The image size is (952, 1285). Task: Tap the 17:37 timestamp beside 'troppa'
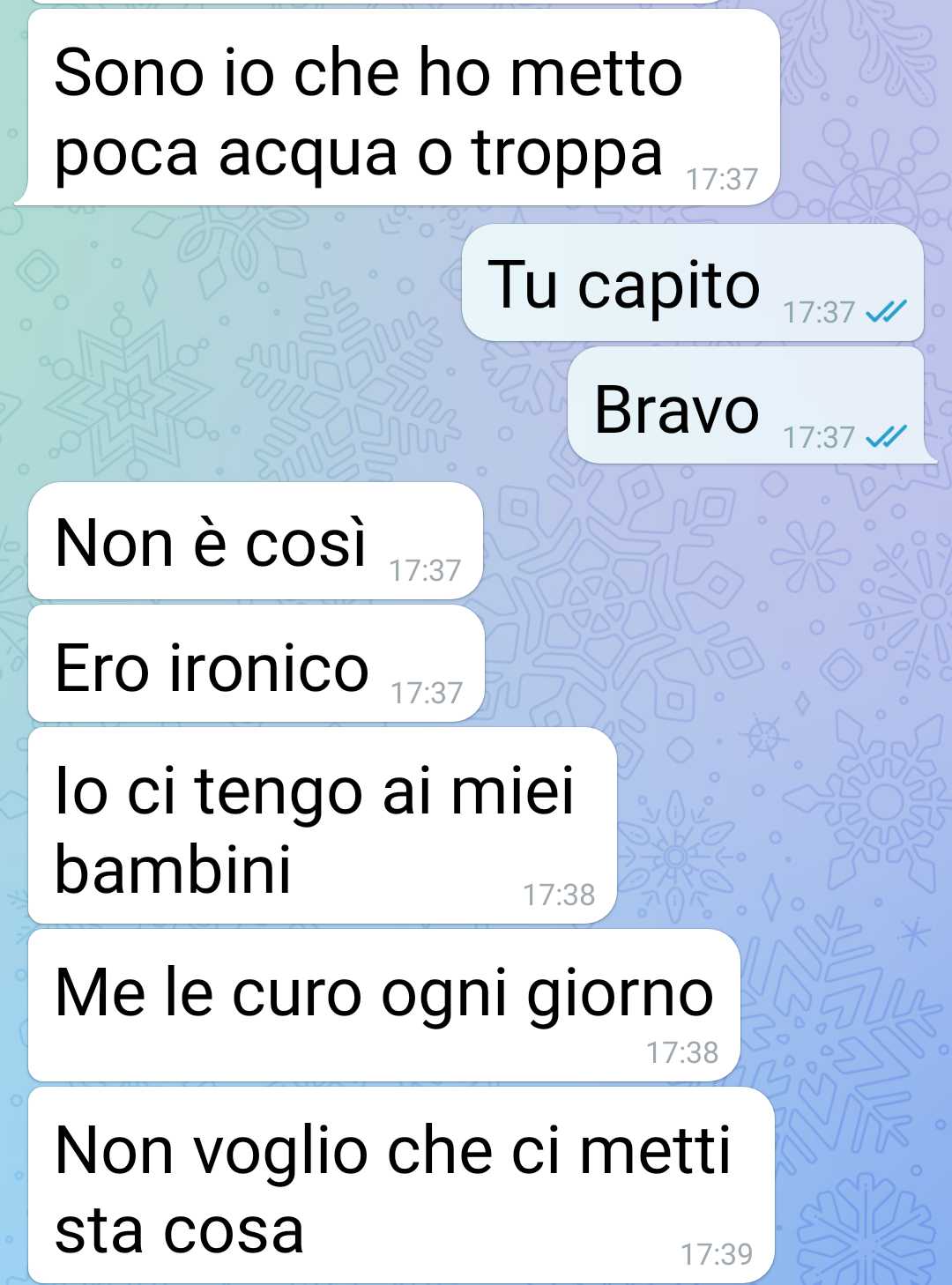click(x=722, y=180)
